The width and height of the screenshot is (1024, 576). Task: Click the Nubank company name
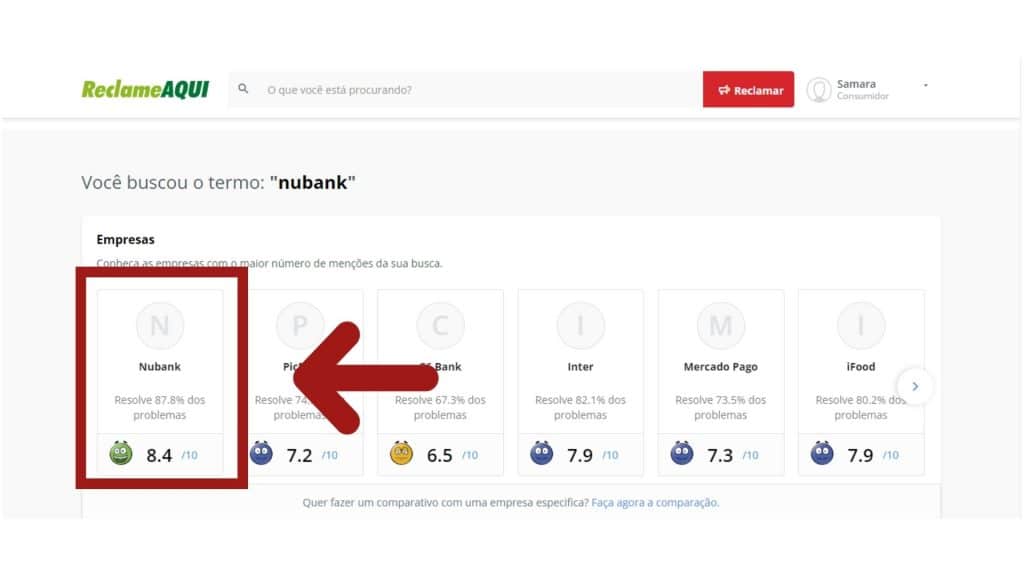(159, 366)
